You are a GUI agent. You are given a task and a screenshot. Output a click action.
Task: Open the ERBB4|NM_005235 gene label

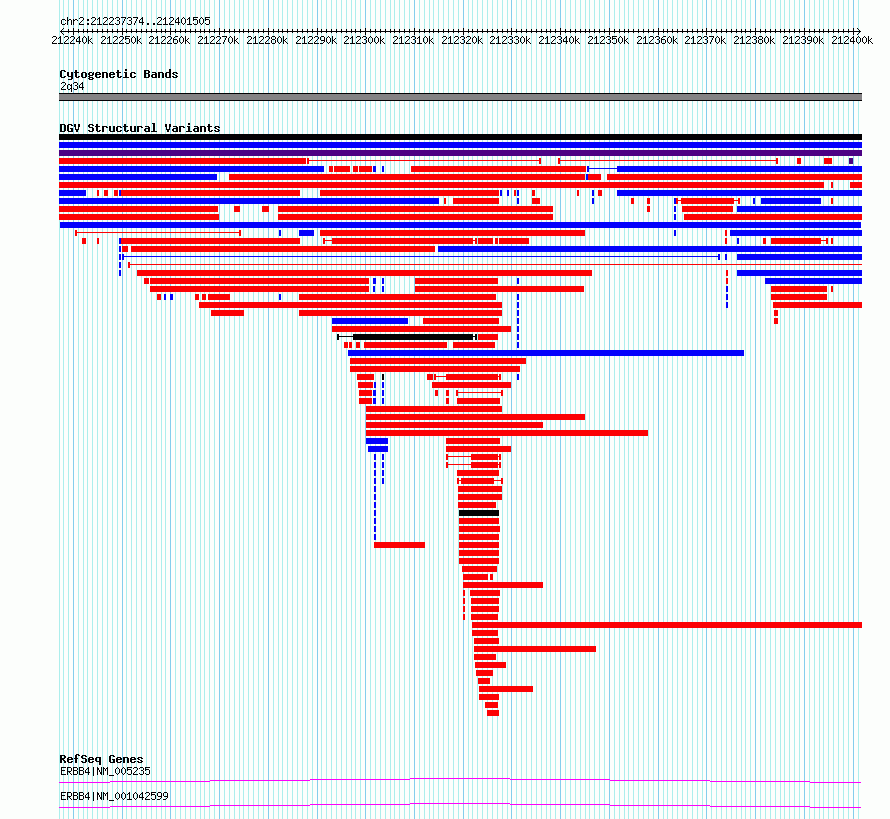click(x=106, y=771)
